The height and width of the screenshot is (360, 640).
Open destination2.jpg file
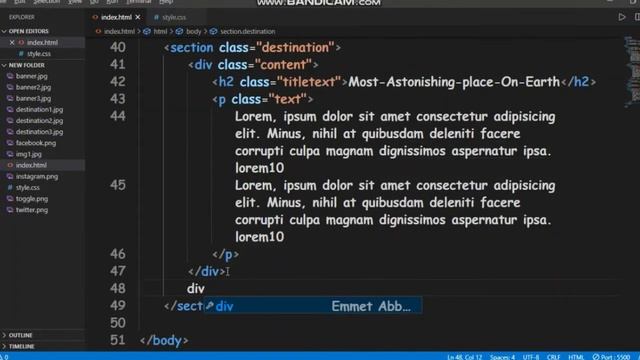[x=39, y=120]
